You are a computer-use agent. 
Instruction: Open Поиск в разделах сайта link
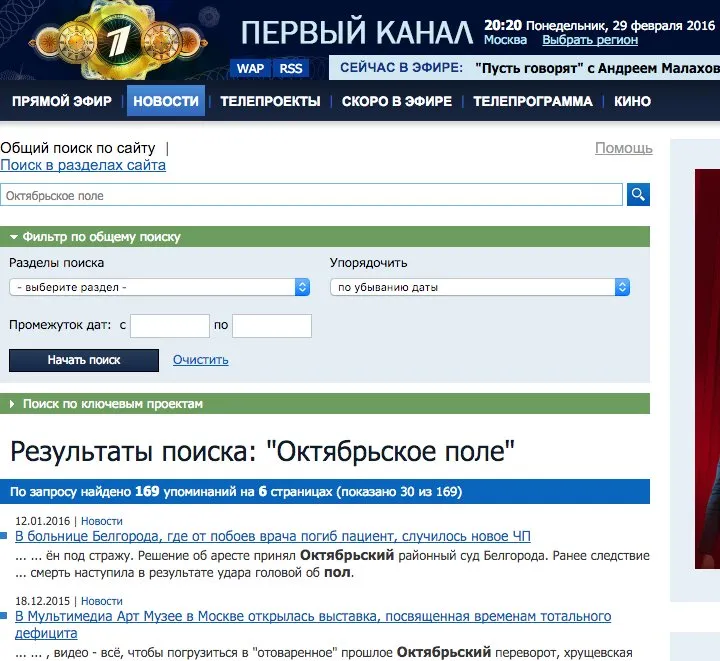[83, 165]
